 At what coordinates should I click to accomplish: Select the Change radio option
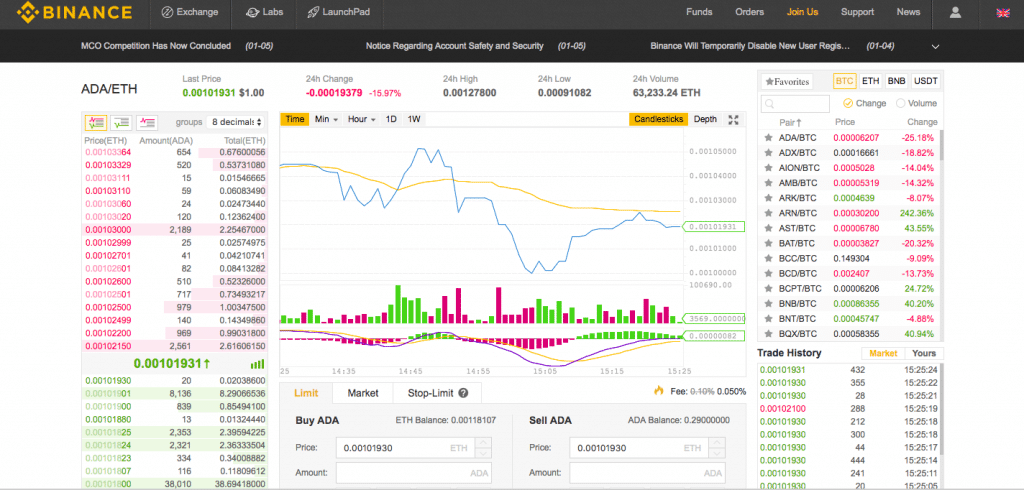[848, 103]
